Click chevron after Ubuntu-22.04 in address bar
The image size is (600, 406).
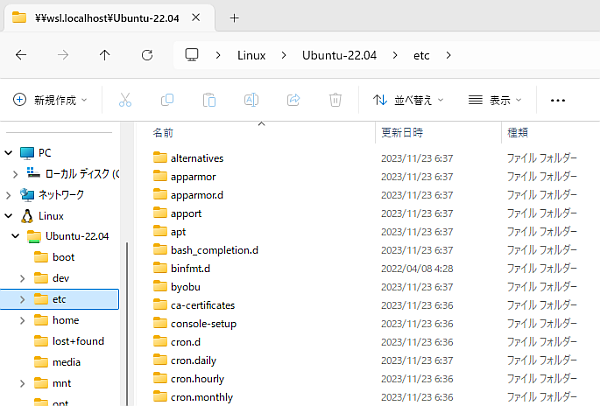(395, 55)
